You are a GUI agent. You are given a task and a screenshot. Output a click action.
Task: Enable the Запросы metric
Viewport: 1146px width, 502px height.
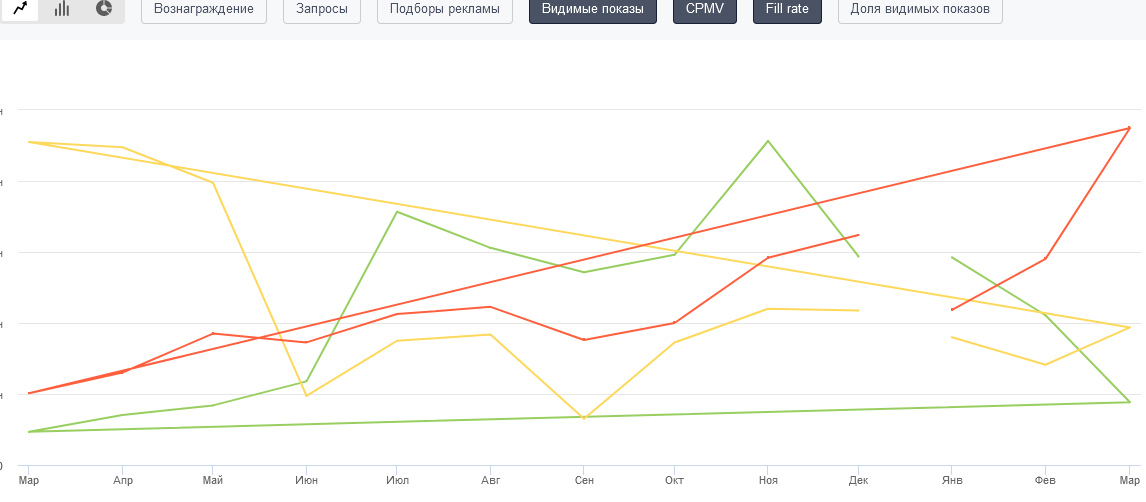[x=322, y=9]
